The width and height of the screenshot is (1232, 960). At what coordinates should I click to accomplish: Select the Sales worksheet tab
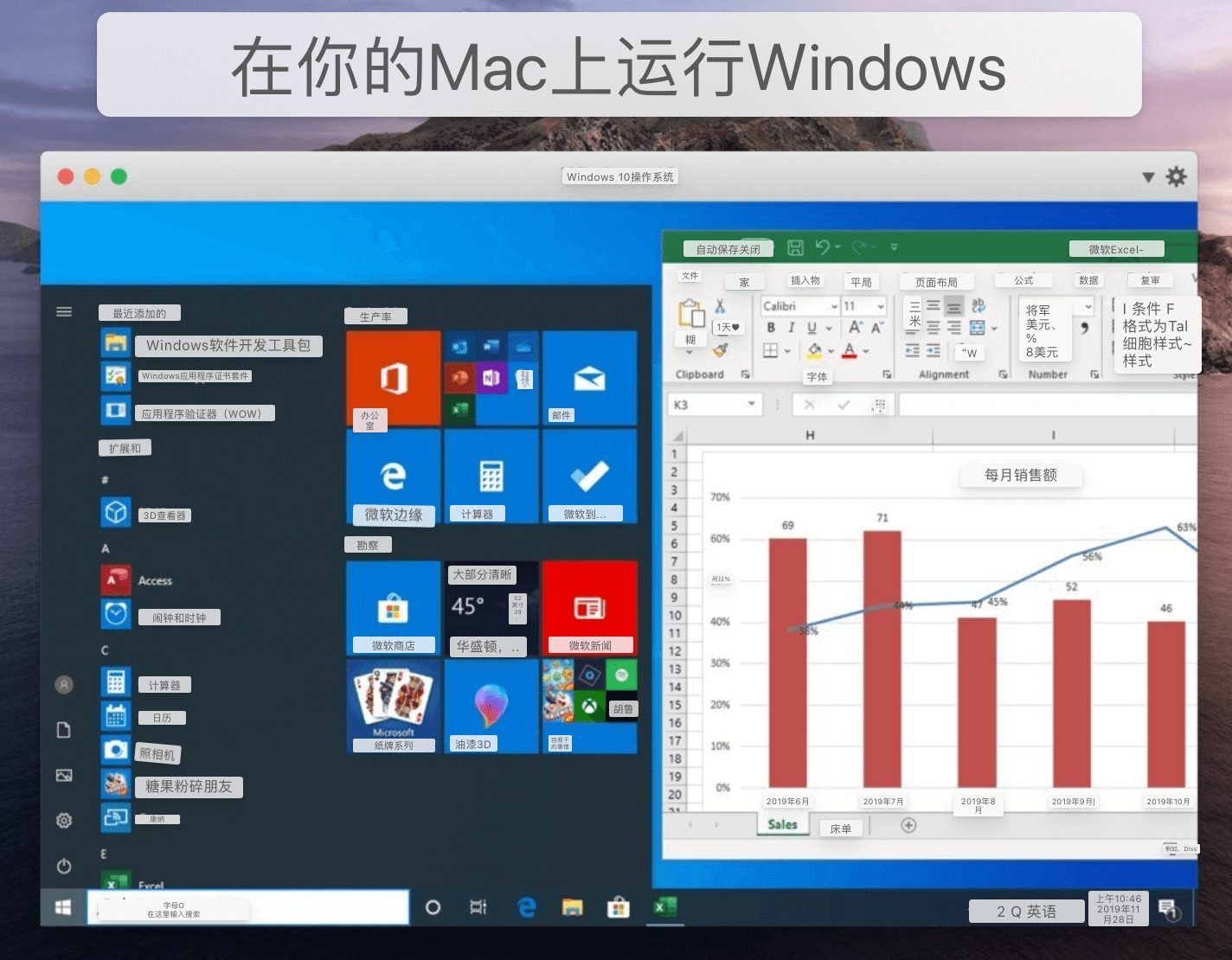tap(783, 825)
